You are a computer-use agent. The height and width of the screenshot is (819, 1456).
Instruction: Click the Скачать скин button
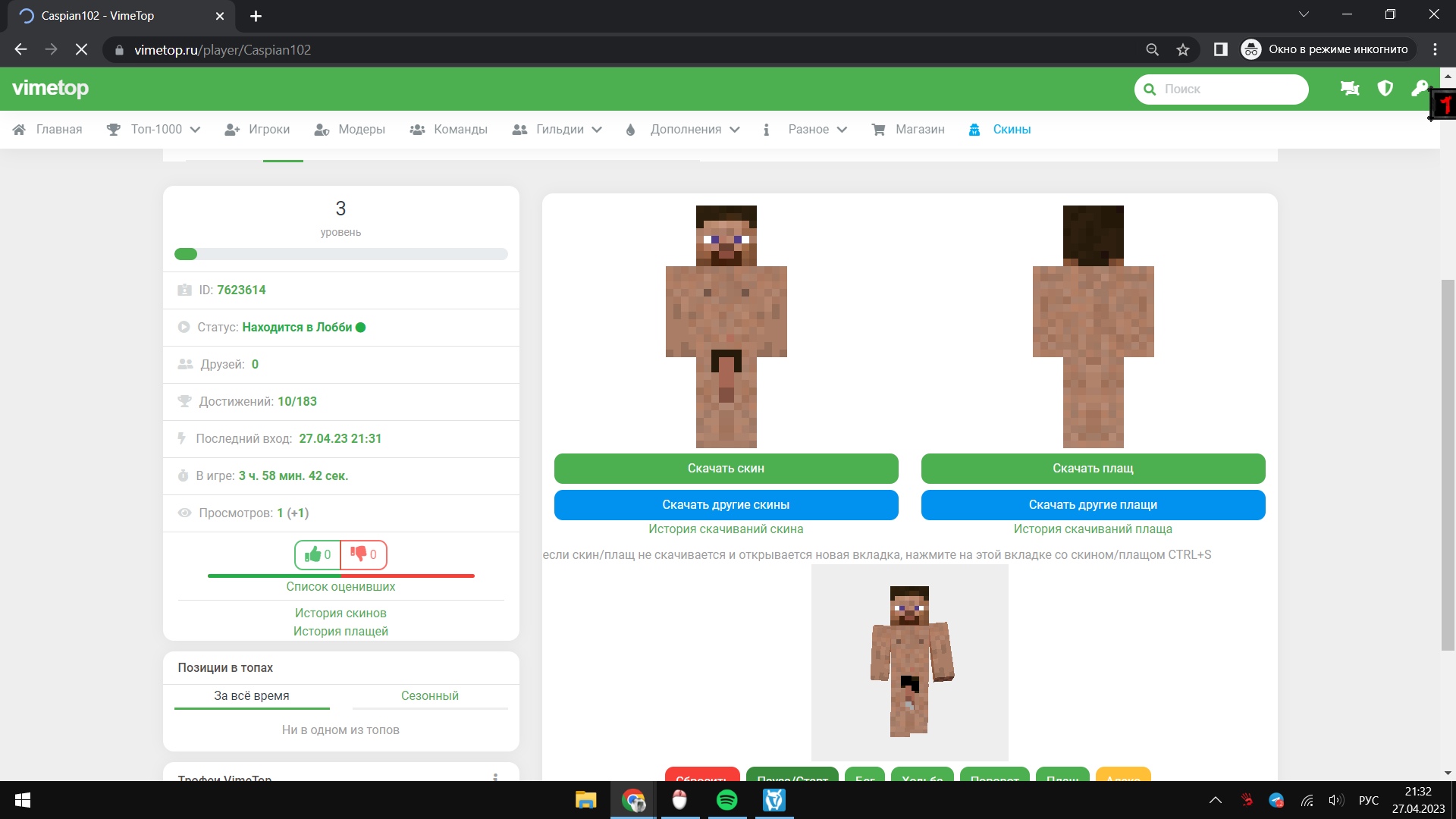(x=726, y=469)
